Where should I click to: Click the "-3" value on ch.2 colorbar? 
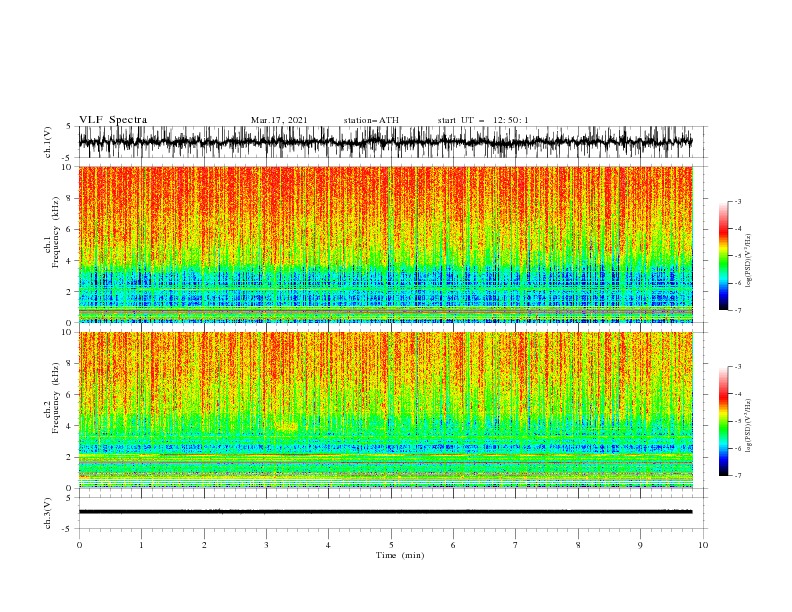[738, 367]
